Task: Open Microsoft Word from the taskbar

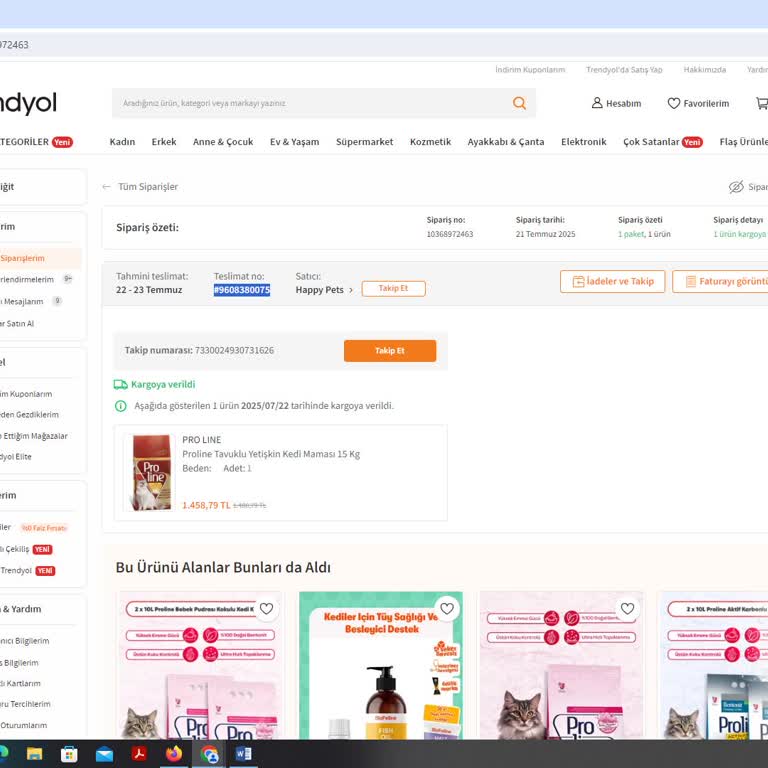Action: (x=243, y=753)
